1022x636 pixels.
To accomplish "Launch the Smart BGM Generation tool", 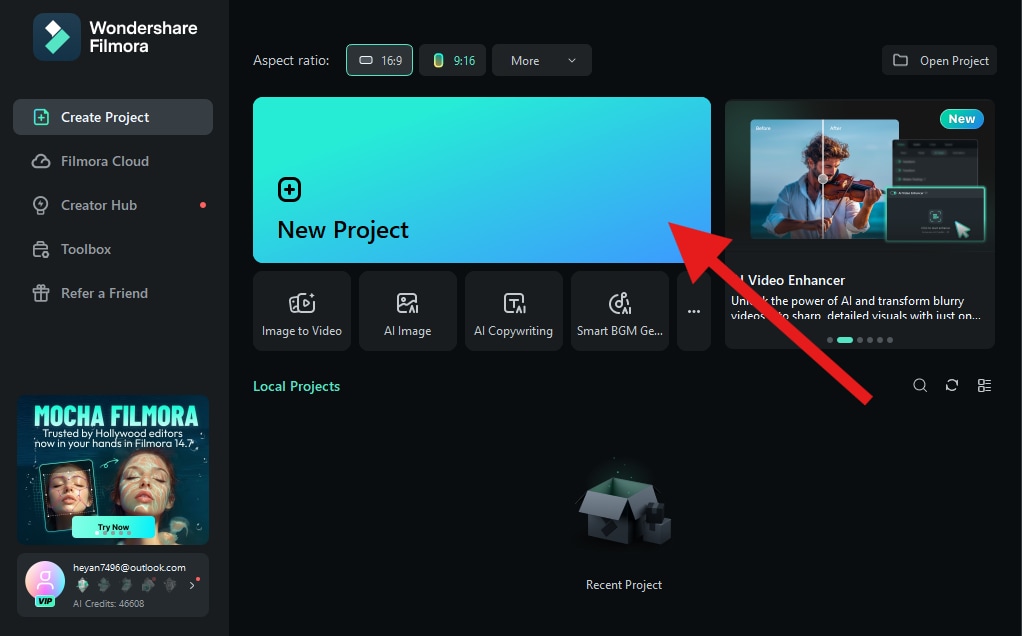I will [x=620, y=311].
